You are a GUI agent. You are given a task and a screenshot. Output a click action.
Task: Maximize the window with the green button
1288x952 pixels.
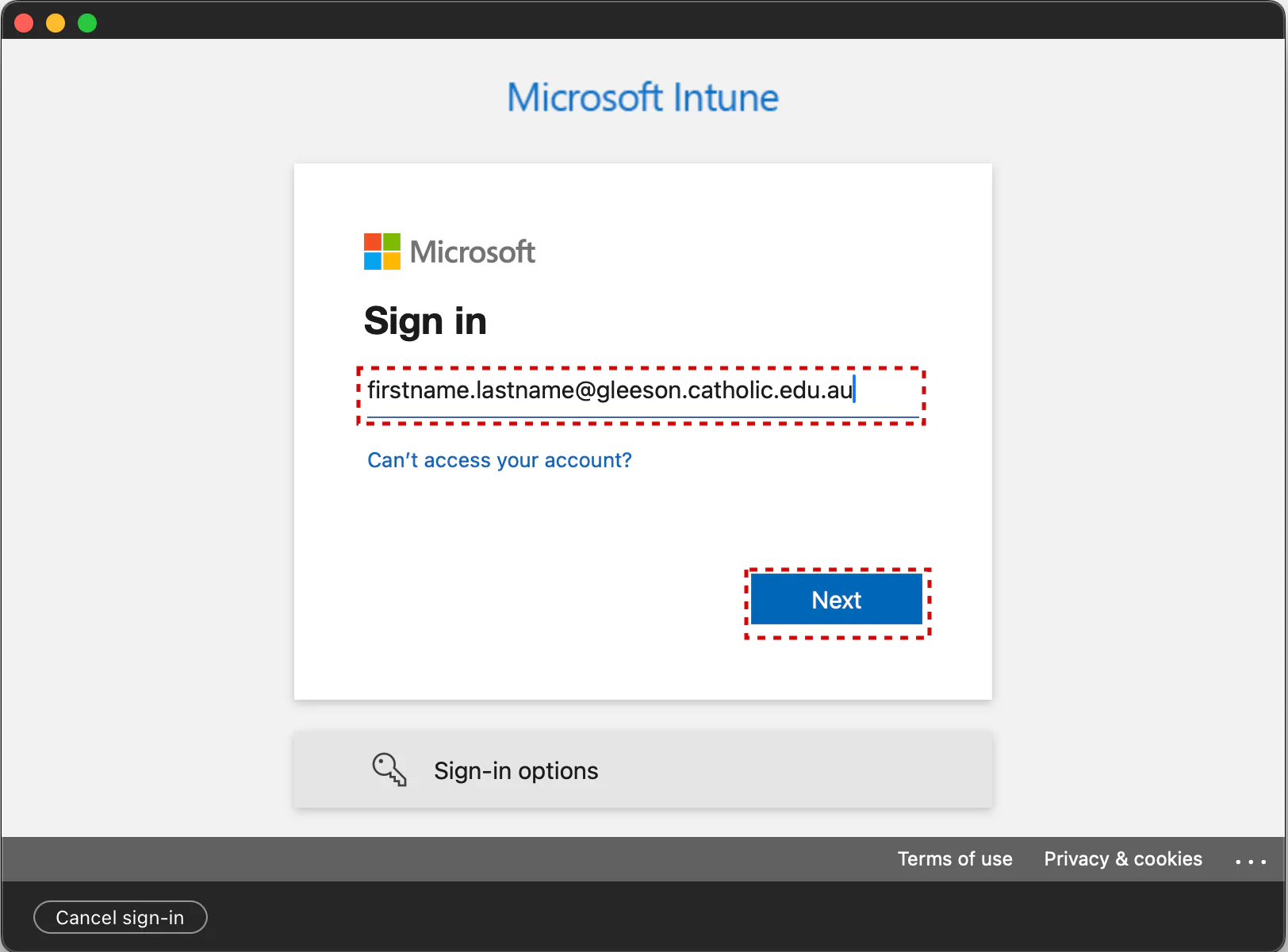(x=87, y=23)
